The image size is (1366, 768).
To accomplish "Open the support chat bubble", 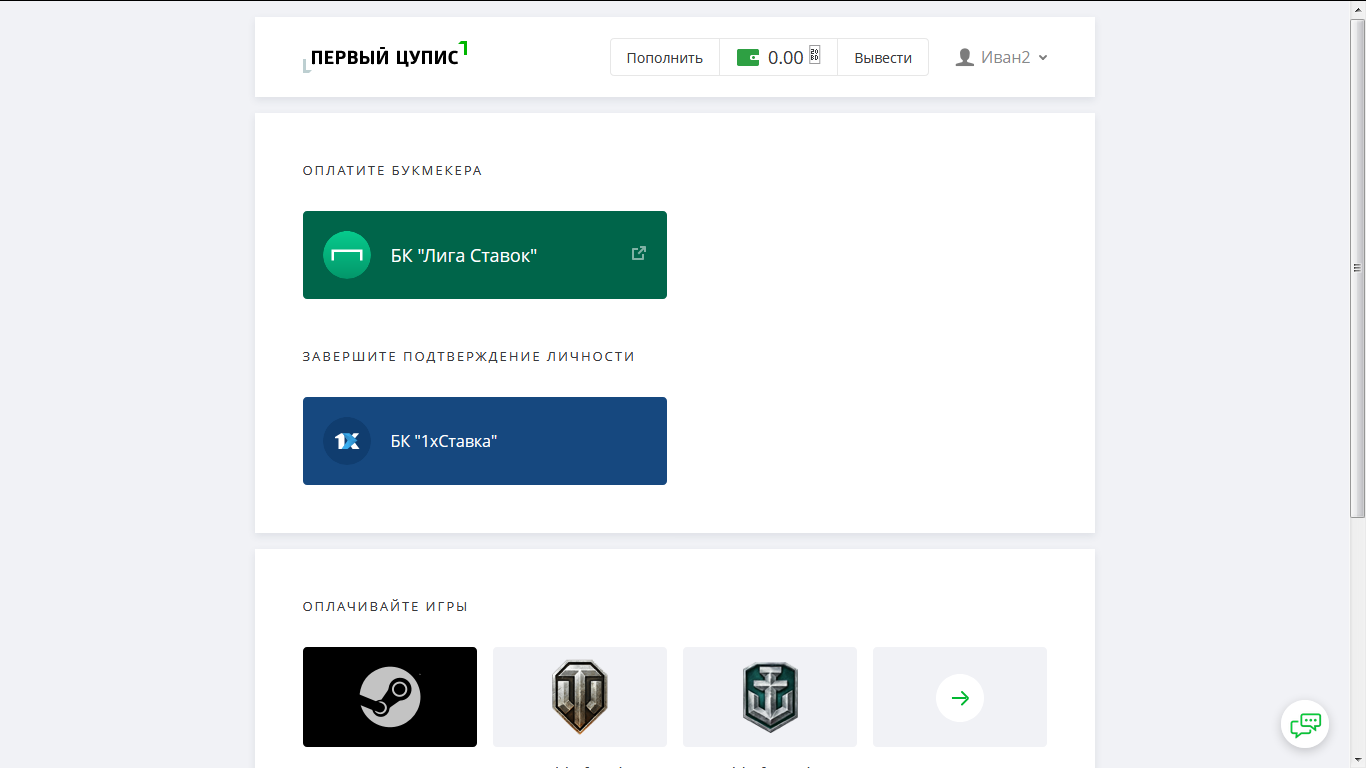I will click(x=1305, y=724).
